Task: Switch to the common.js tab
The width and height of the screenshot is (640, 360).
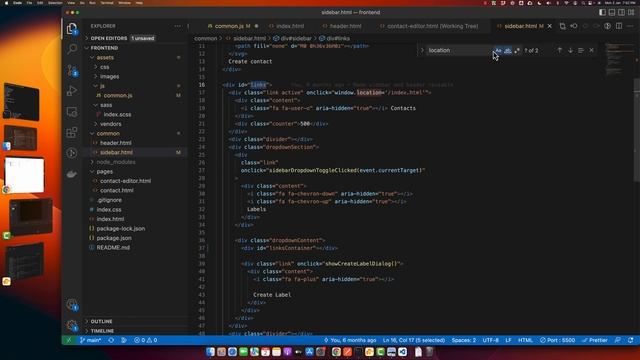Action: point(229,26)
